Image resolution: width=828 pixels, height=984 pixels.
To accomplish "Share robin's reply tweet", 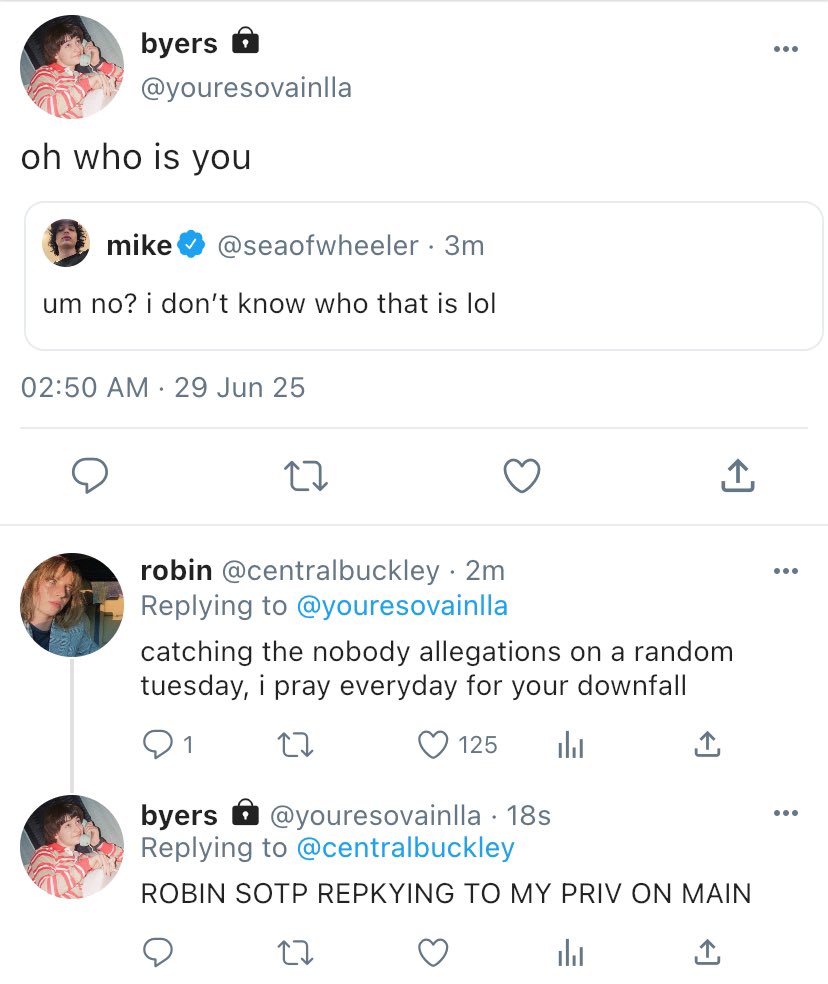I will (x=706, y=744).
